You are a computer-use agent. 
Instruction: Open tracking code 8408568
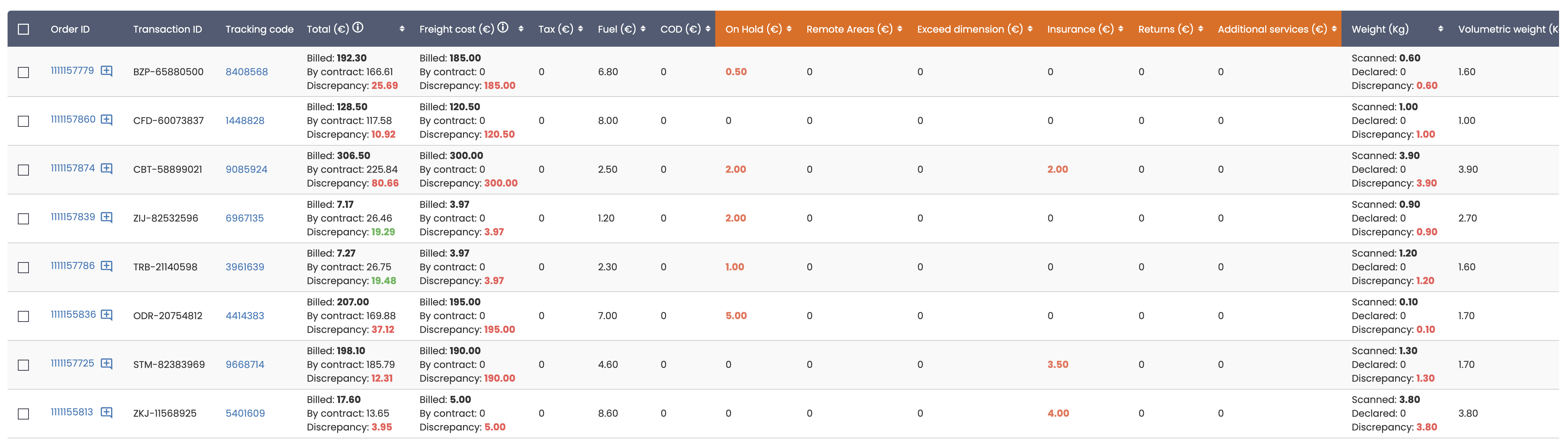coord(246,72)
